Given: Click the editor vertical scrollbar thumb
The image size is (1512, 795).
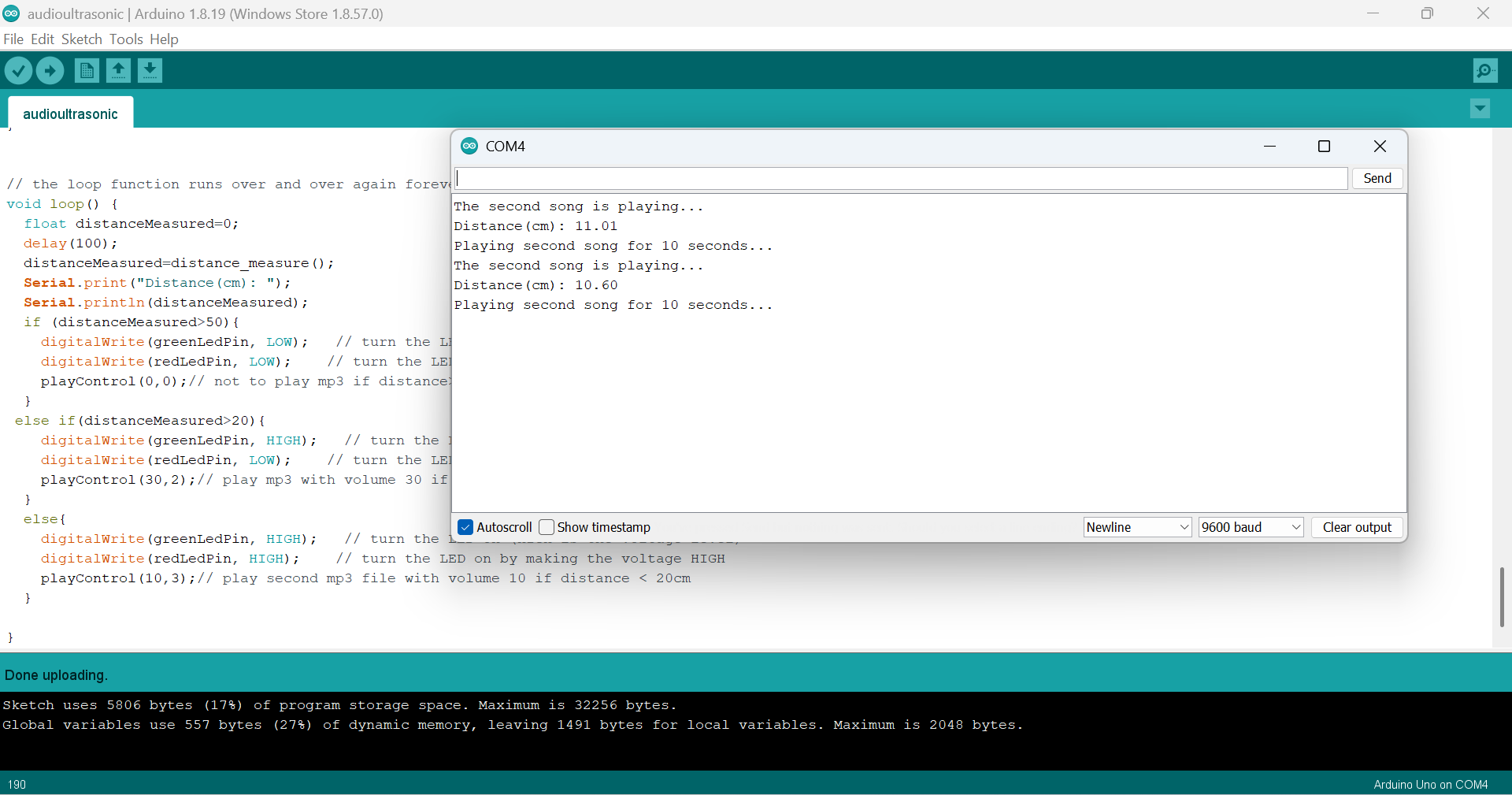Looking at the screenshot, I should coord(1501,596).
